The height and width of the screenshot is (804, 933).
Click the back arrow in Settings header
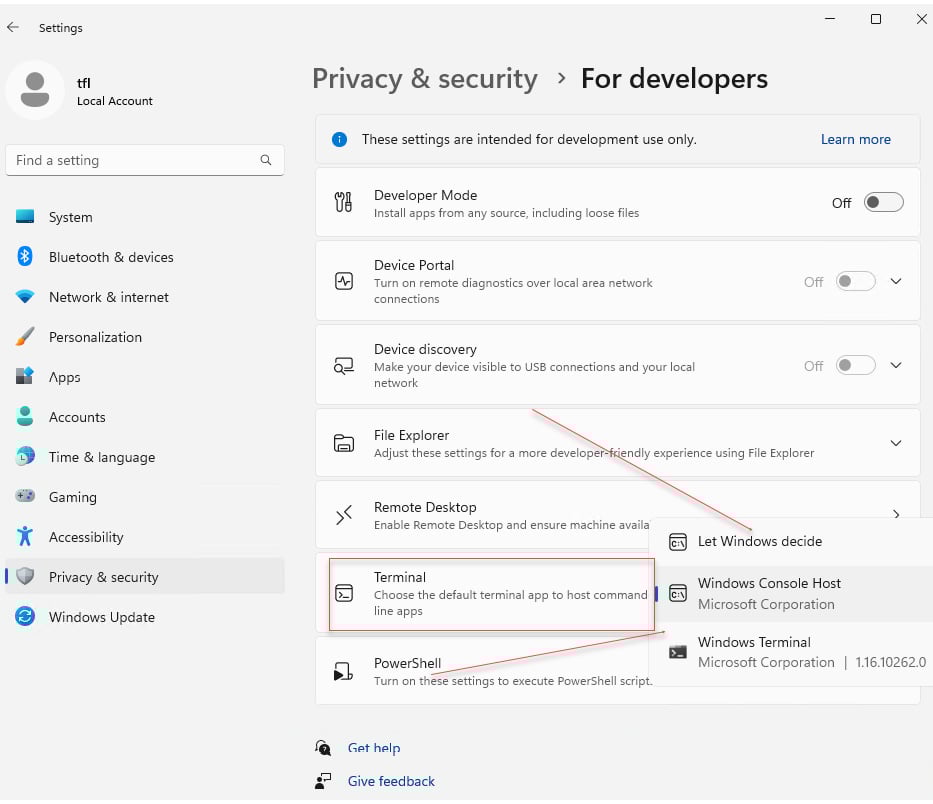click(13, 27)
